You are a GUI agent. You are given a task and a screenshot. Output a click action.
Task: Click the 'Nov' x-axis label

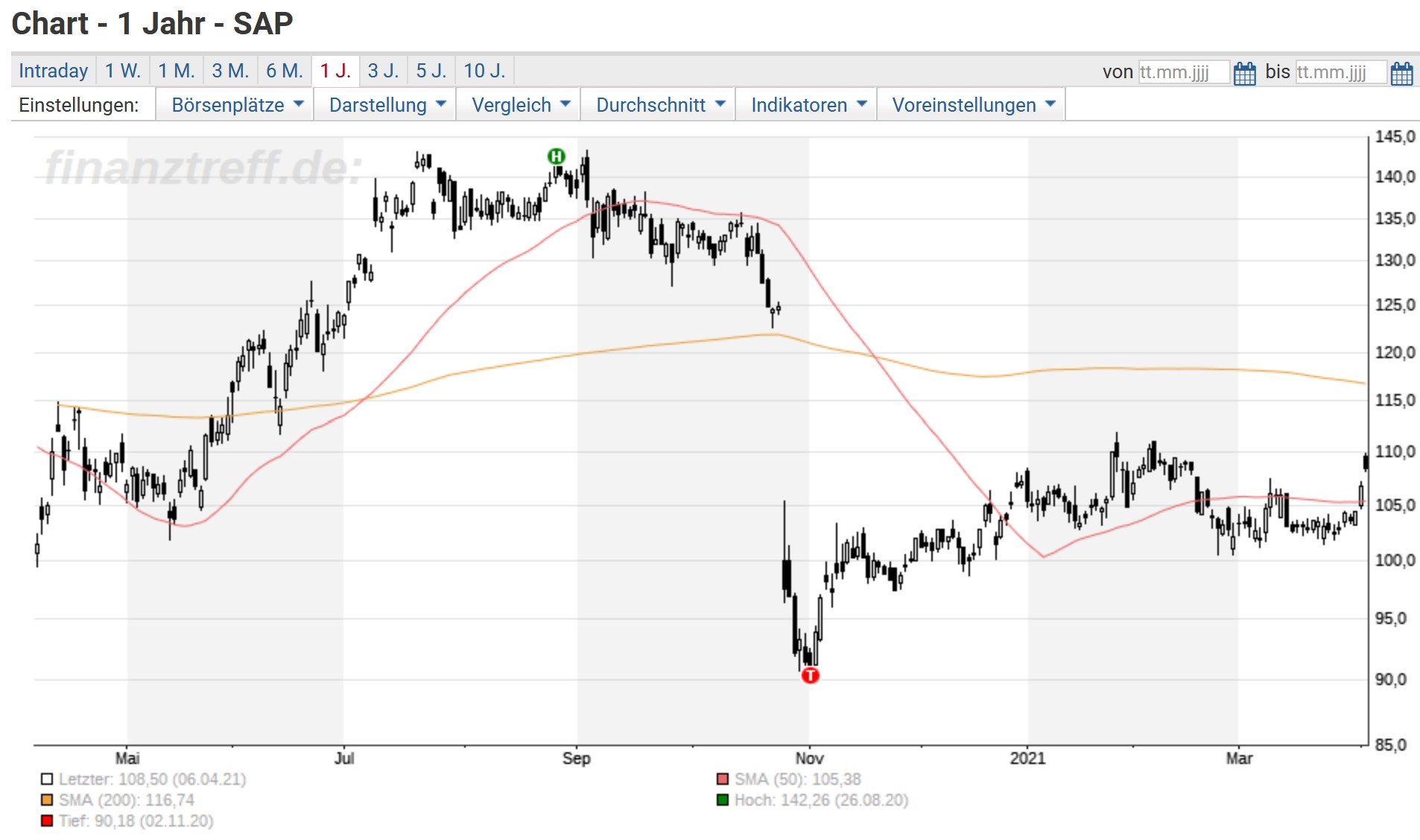(x=809, y=758)
